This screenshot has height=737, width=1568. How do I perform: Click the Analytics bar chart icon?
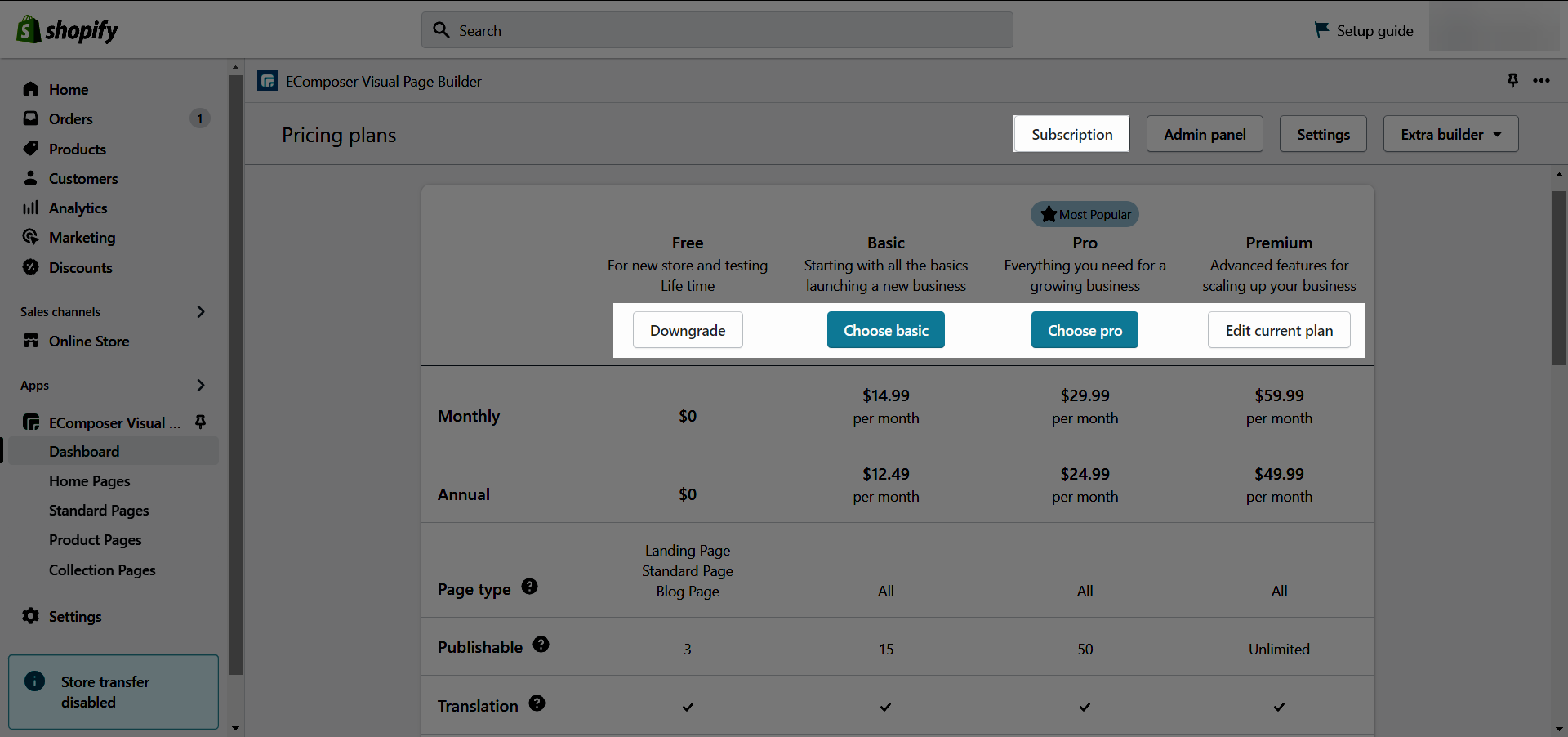coord(31,208)
